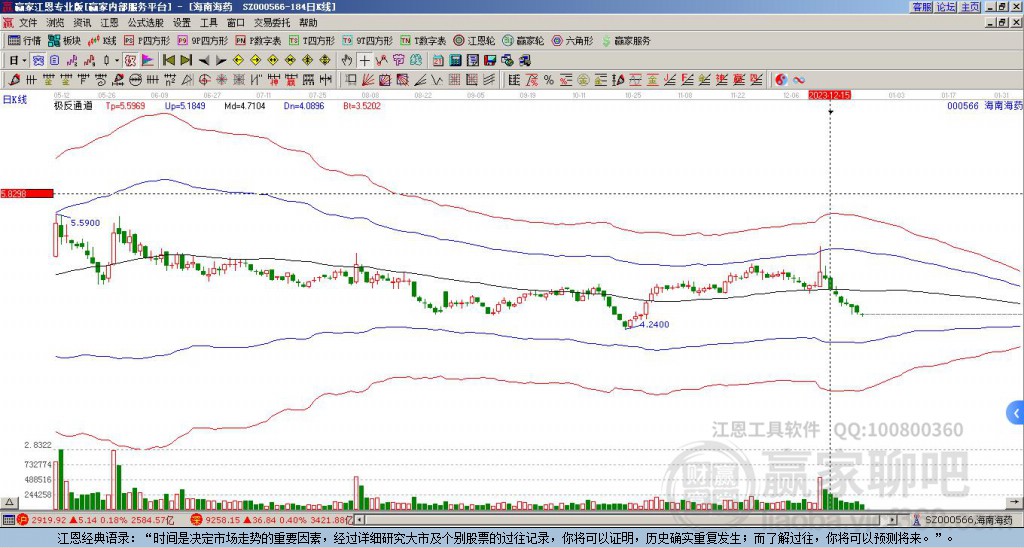Open the P数字表 tool
The width and height of the screenshot is (1024, 548).
(258, 40)
